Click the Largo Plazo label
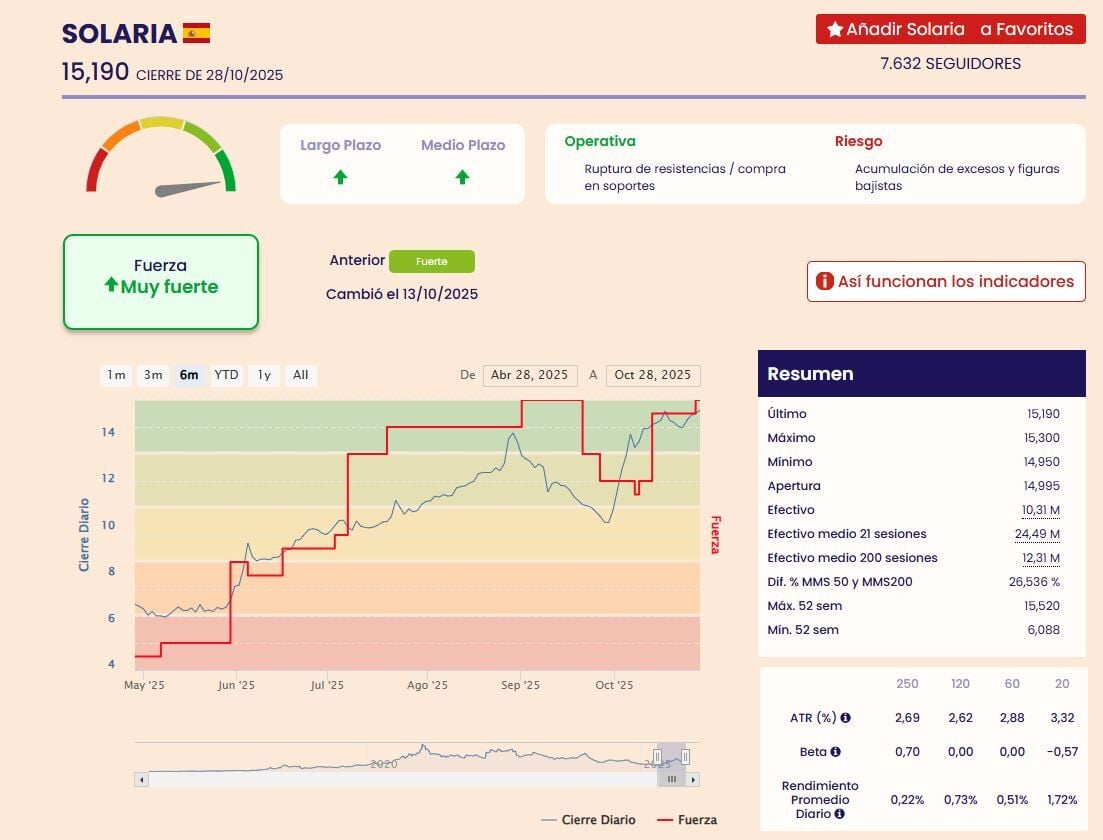1103x840 pixels. pyautogui.click(x=340, y=145)
